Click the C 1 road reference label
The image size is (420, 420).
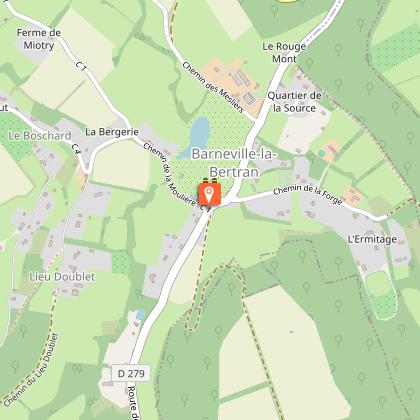point(81,65)
